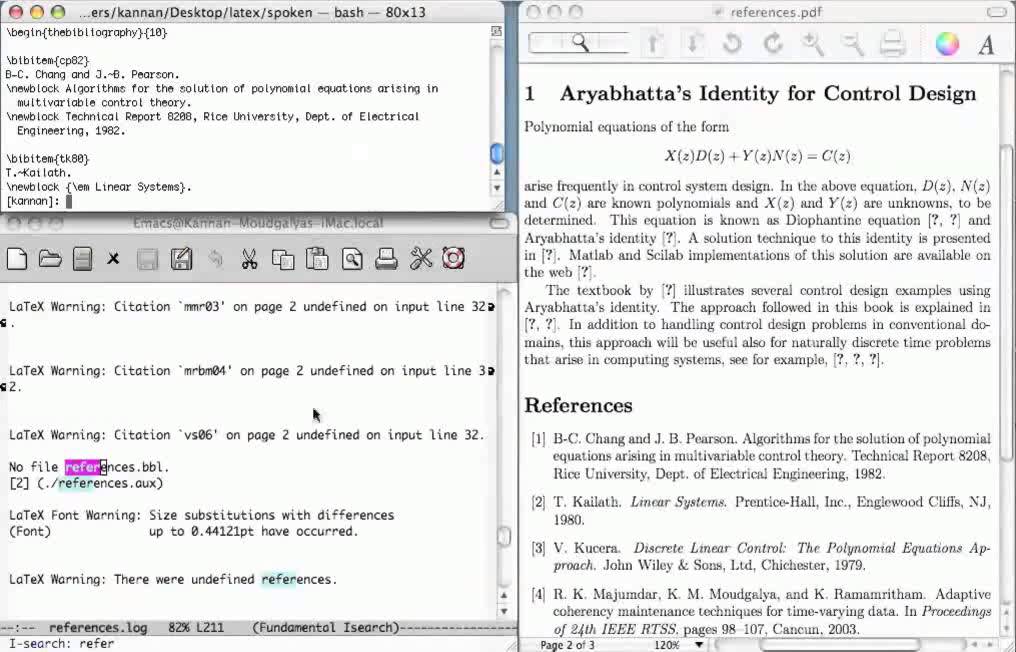Click the 'LaTeX Font Warning' line
1016x652 pixels.
[x=202, y=515]
